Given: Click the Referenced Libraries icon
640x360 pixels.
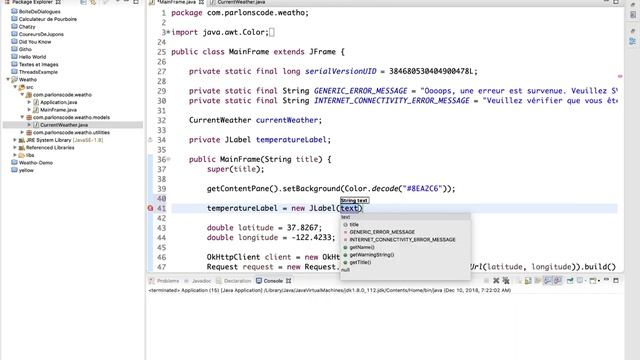Looking at the screenshot, I should (x=22, y=147).
